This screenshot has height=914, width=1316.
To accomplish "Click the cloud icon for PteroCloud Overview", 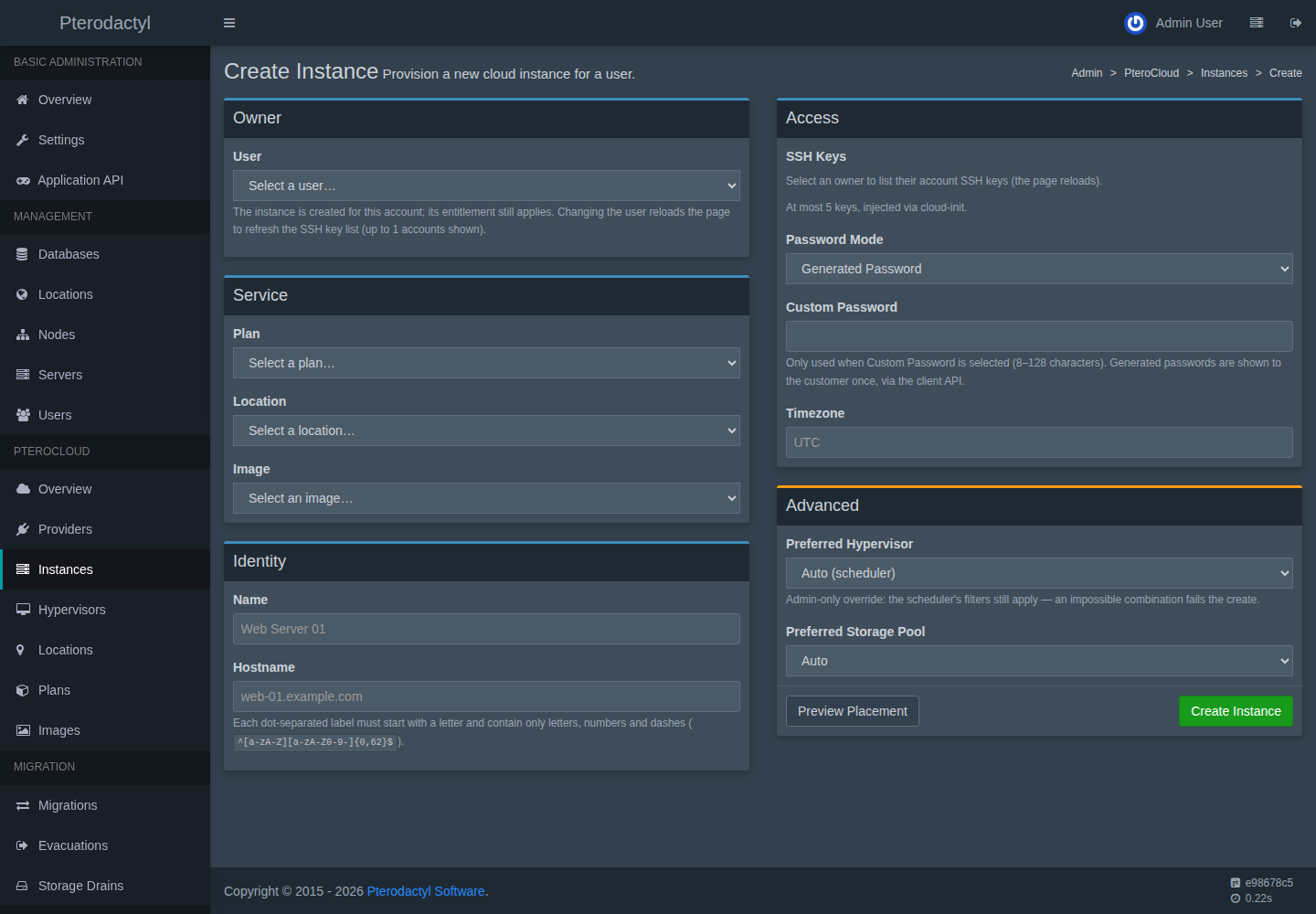I will tap(23, 489).
